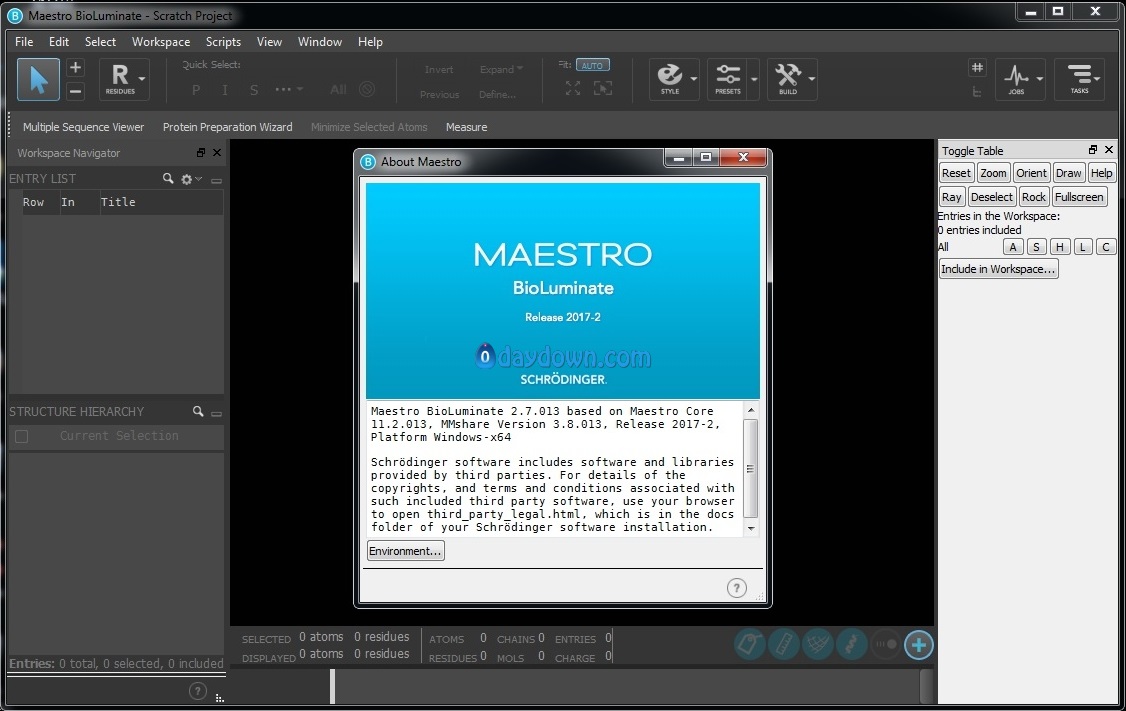Click the Residues pick-level R icon
Image resolution: width=1126 pixels, height=711 pixels.
120,78
